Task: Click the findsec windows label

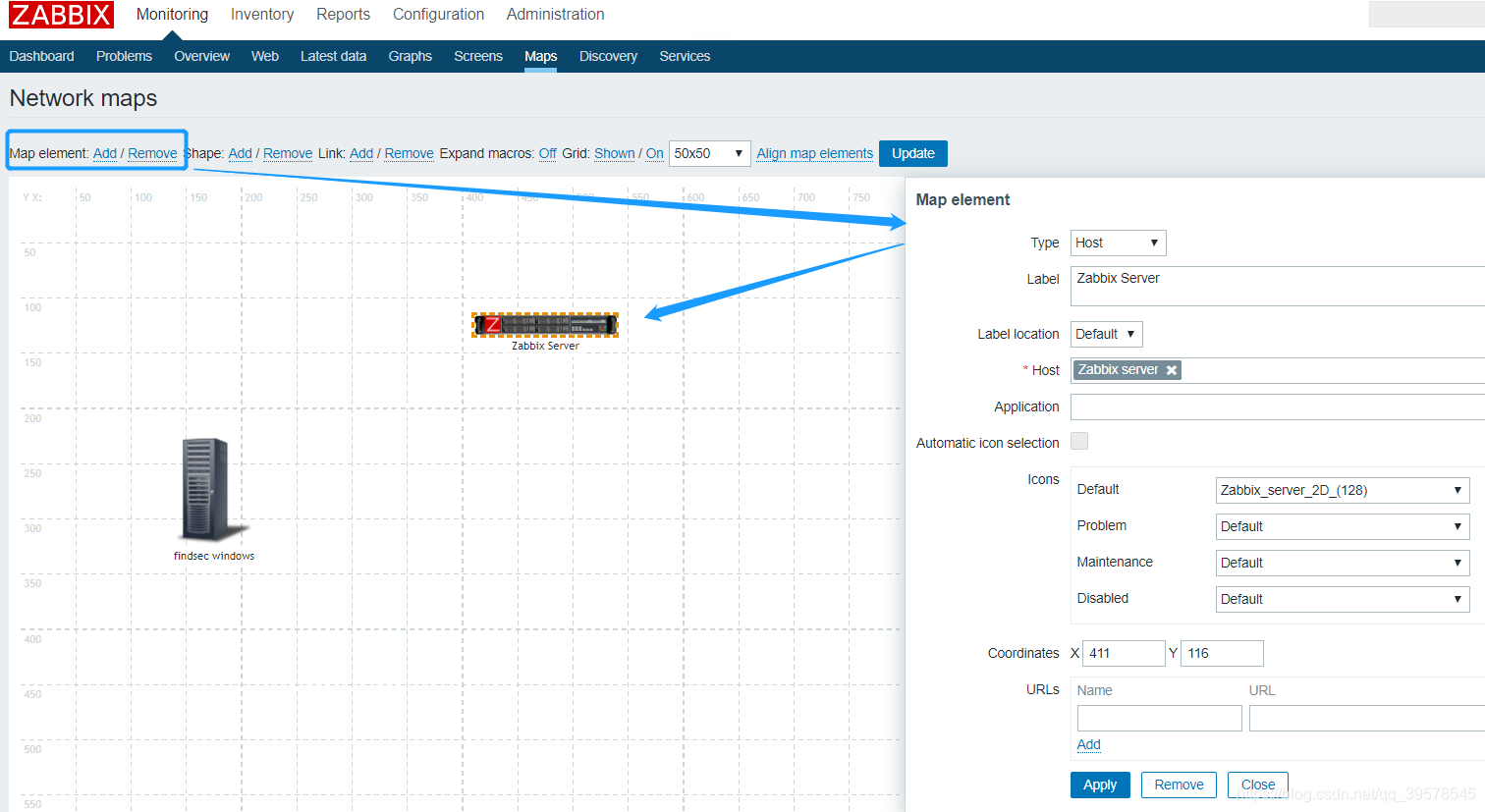Action: (x=214, y=556)
